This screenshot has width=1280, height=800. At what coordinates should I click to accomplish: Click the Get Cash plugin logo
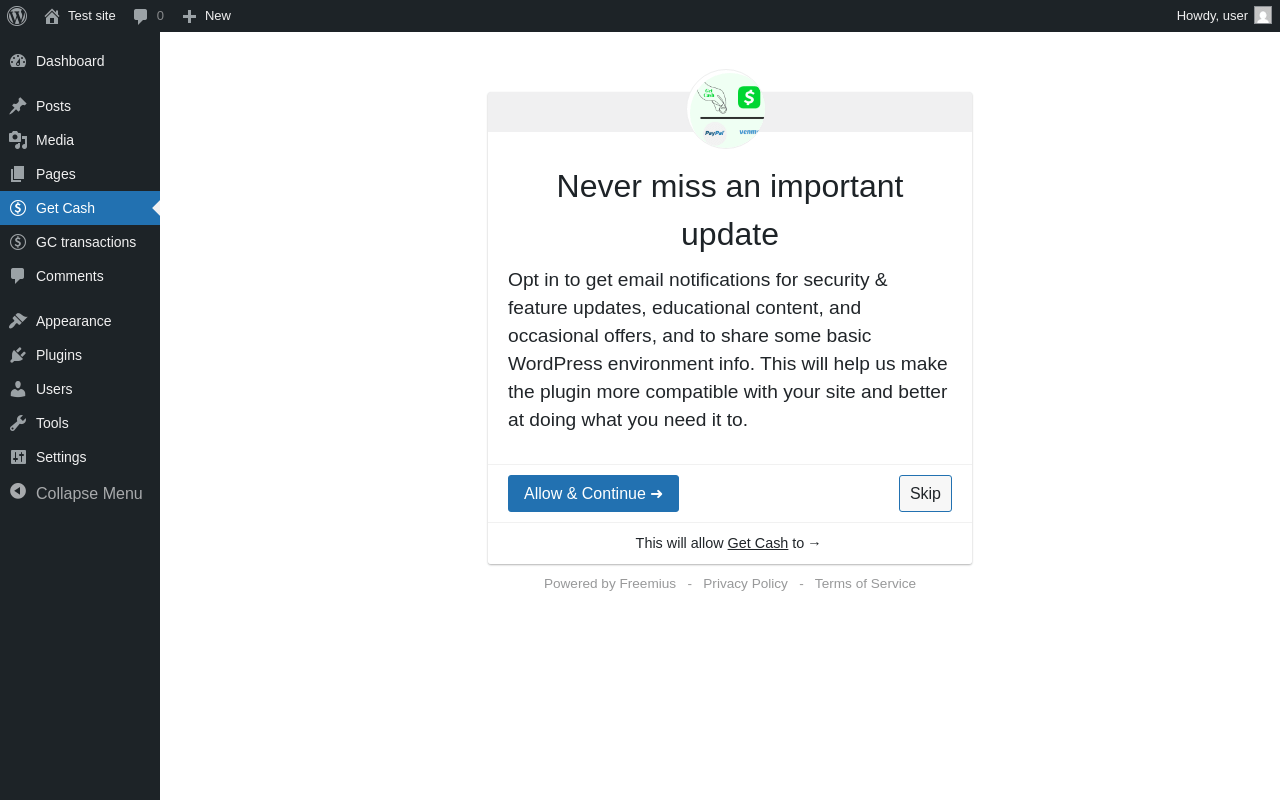(728, 109)
